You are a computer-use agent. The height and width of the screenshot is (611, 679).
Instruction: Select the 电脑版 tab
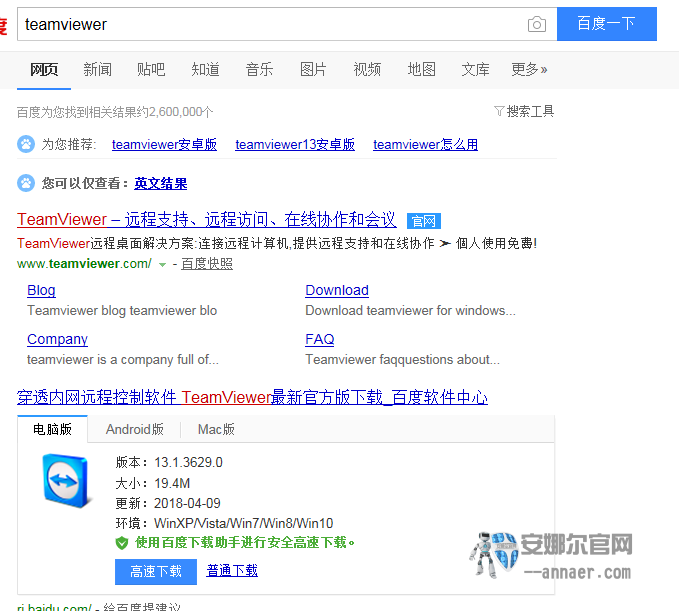coord(52,429)
